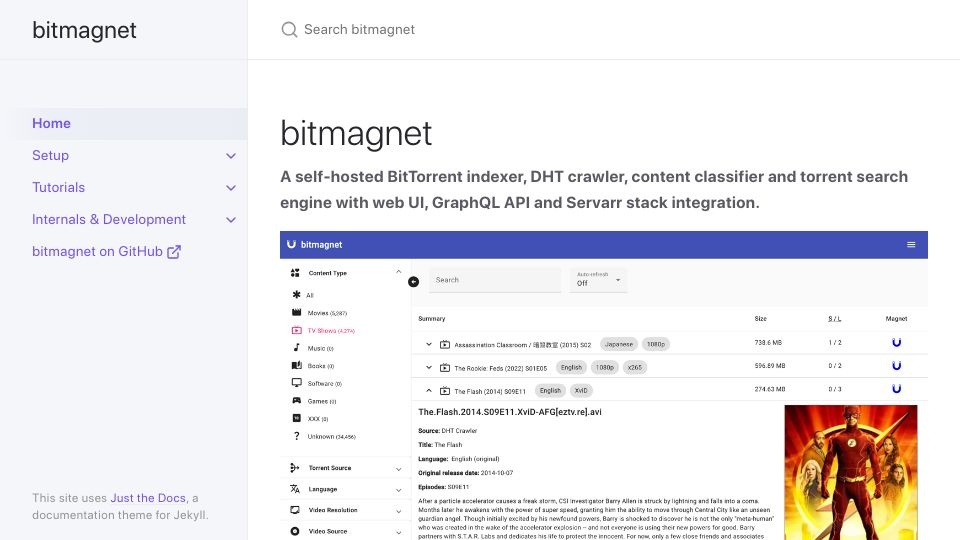The width and height of the screenshot is (960, 540).
Task: Expand the Assassination Classroom row
Action: point(429,344)
